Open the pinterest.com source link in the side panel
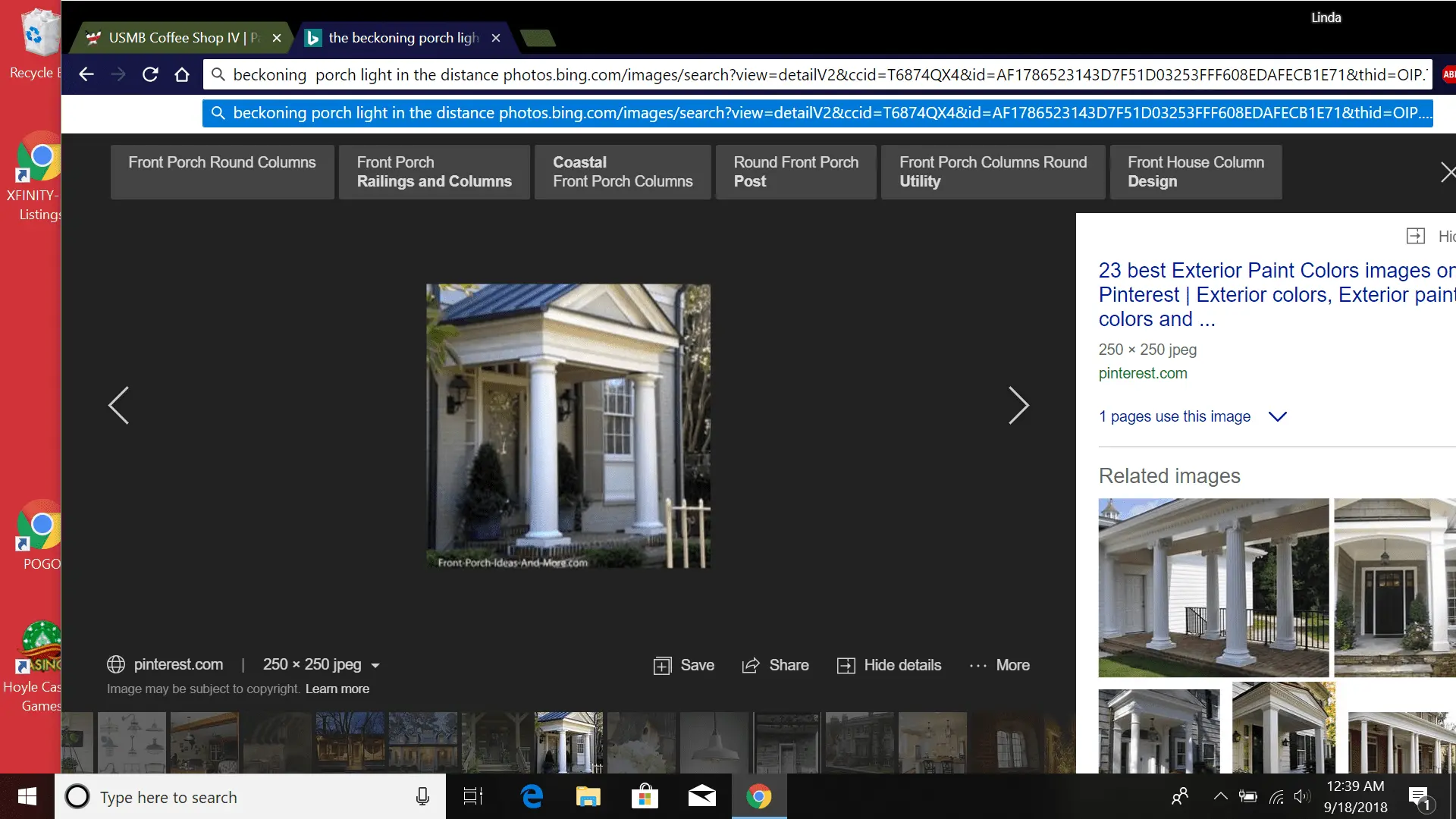 1142,373
